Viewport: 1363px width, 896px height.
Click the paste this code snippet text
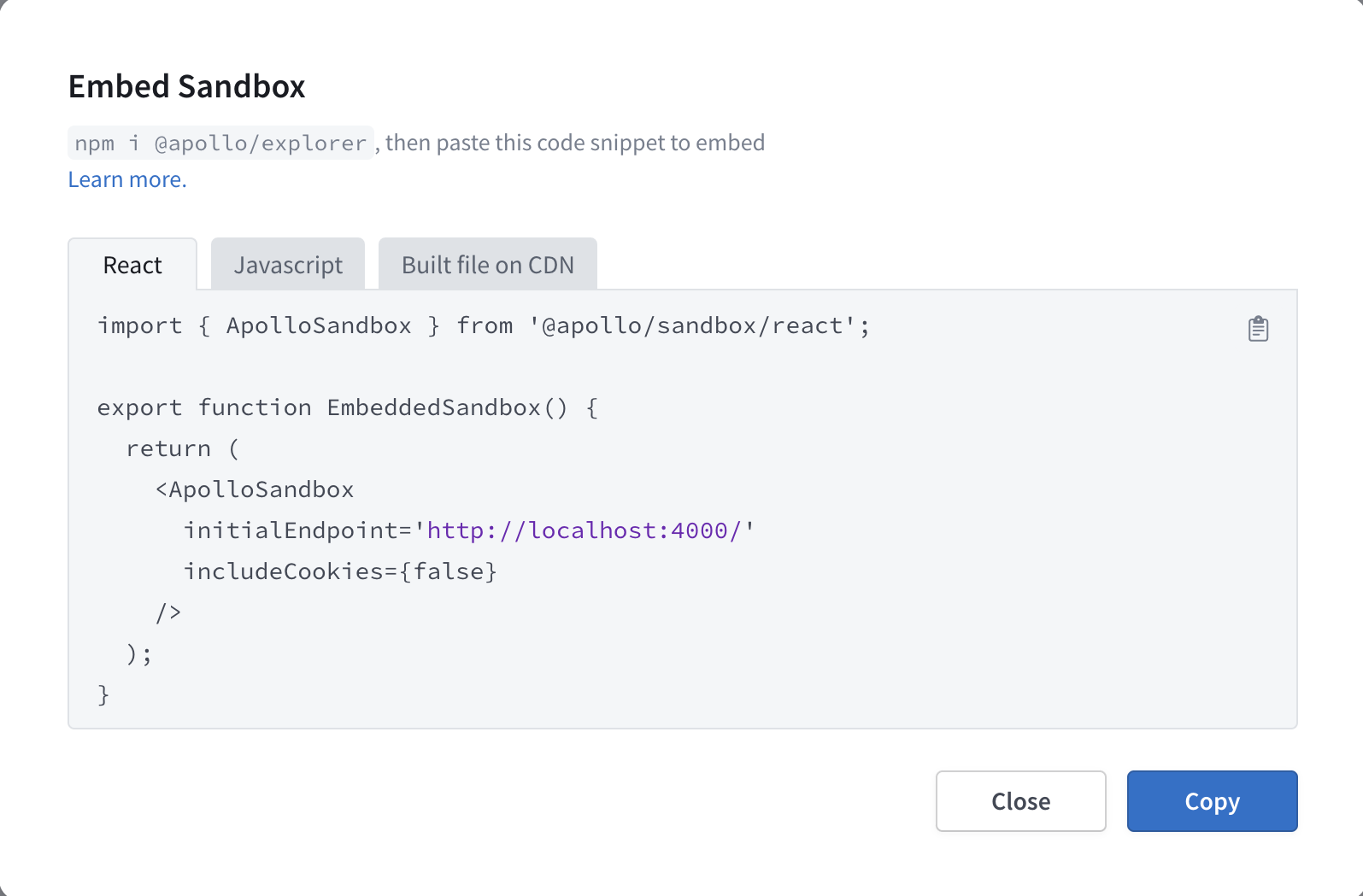(x=573, y=142)
